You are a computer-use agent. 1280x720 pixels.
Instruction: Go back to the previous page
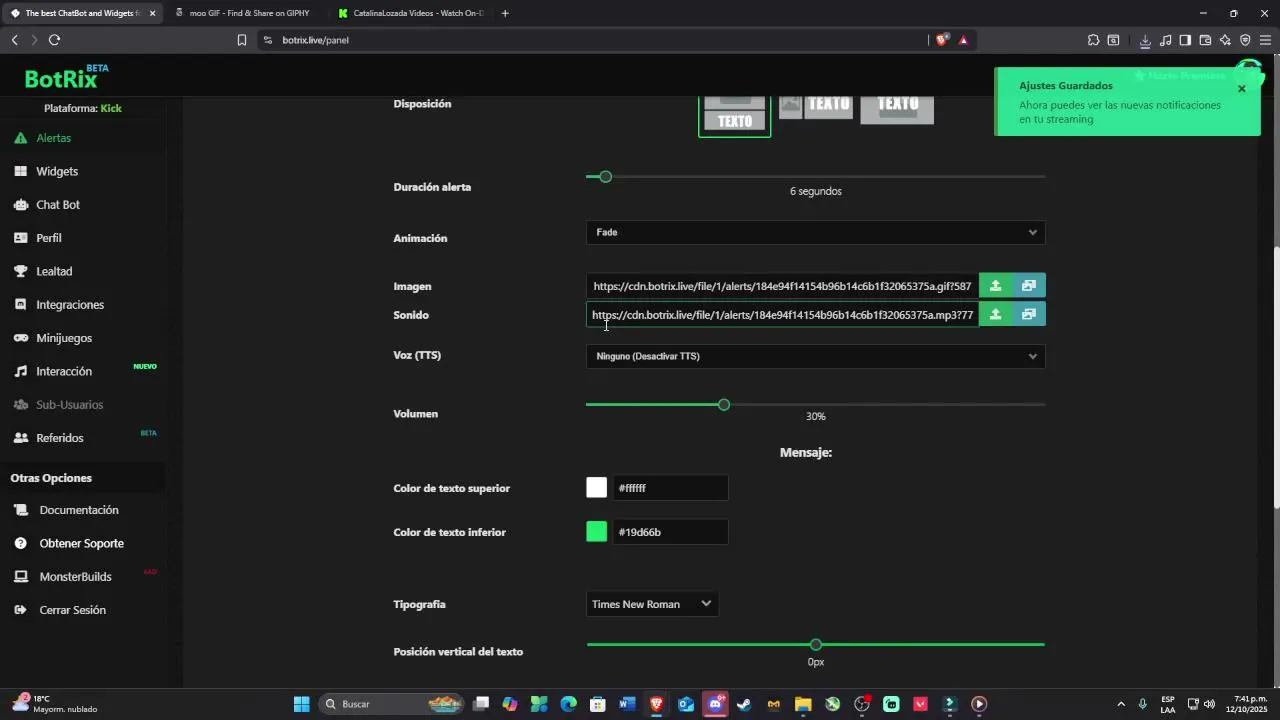click(14, 40)
